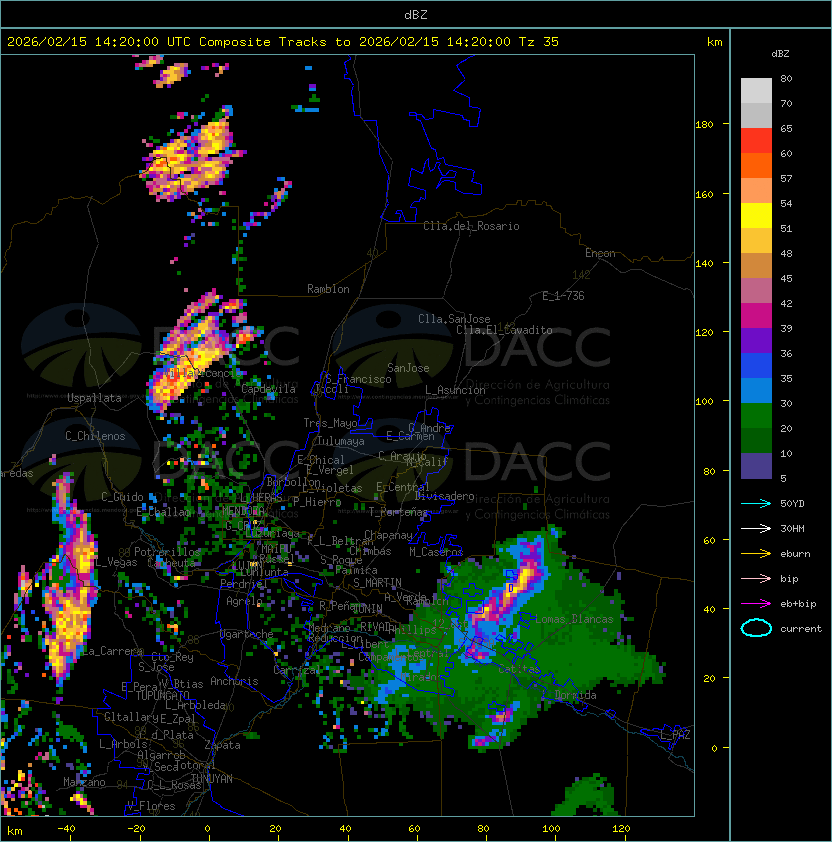This screenshot has height=842, width=832.
Task: Click the 'TUNUYAN' place label
Action: pyautogui.click(x=212, y=779)
